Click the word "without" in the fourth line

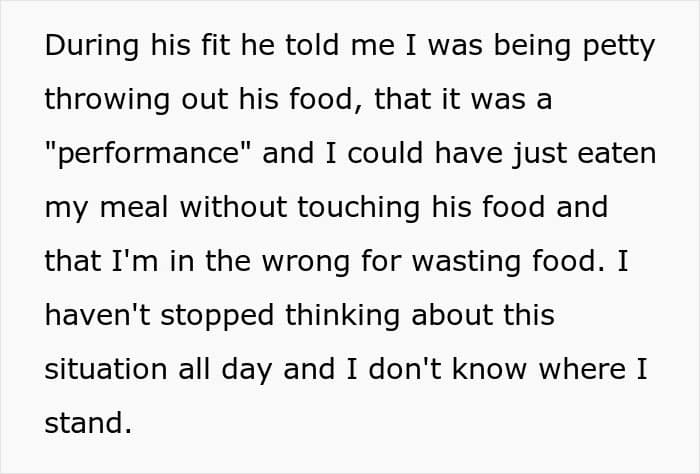233,208
